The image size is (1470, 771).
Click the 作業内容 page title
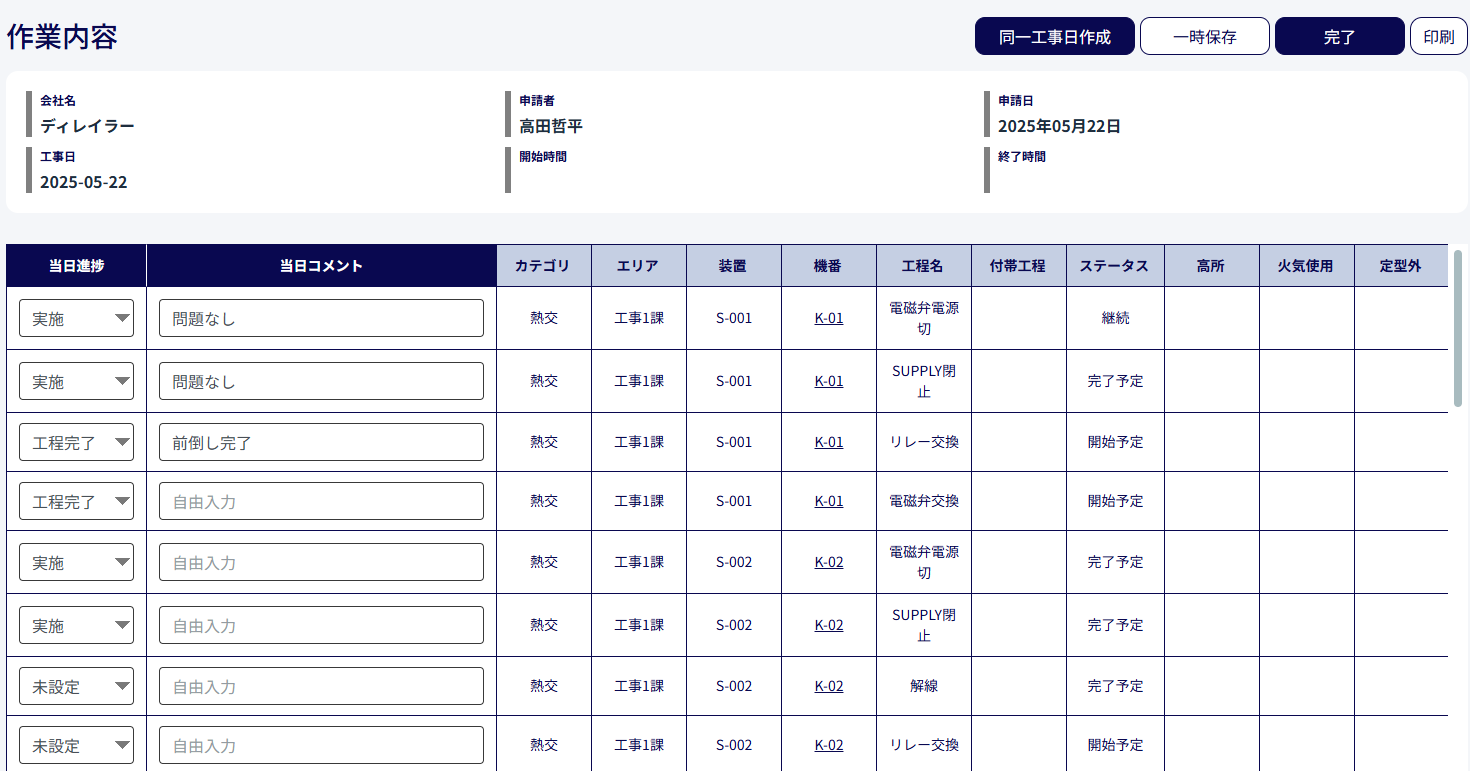pyautogui.click(x=62, y=37)
